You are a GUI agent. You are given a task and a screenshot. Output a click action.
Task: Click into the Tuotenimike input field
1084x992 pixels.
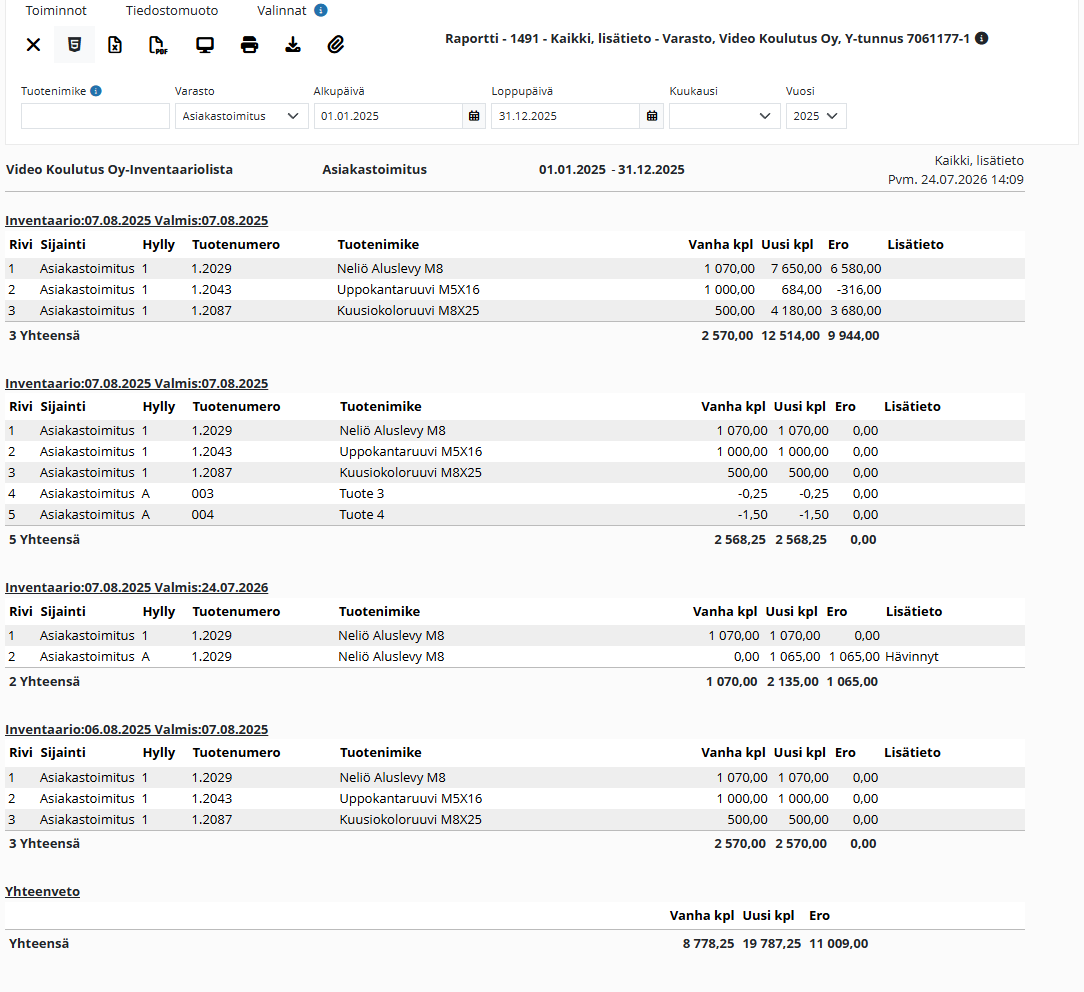tap(95, 116)
